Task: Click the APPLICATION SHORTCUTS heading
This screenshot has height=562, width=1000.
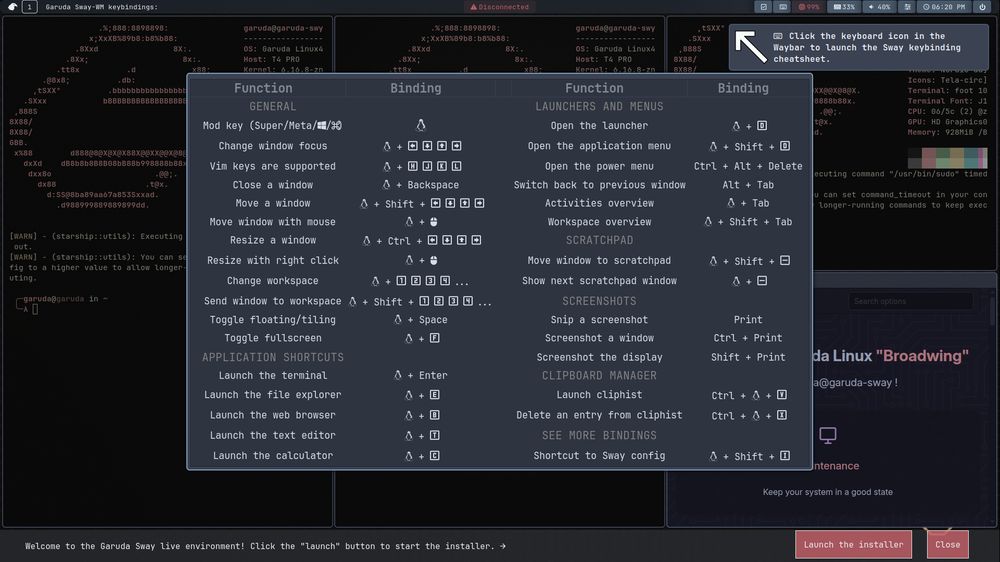Action: click(x=272, y=357)
